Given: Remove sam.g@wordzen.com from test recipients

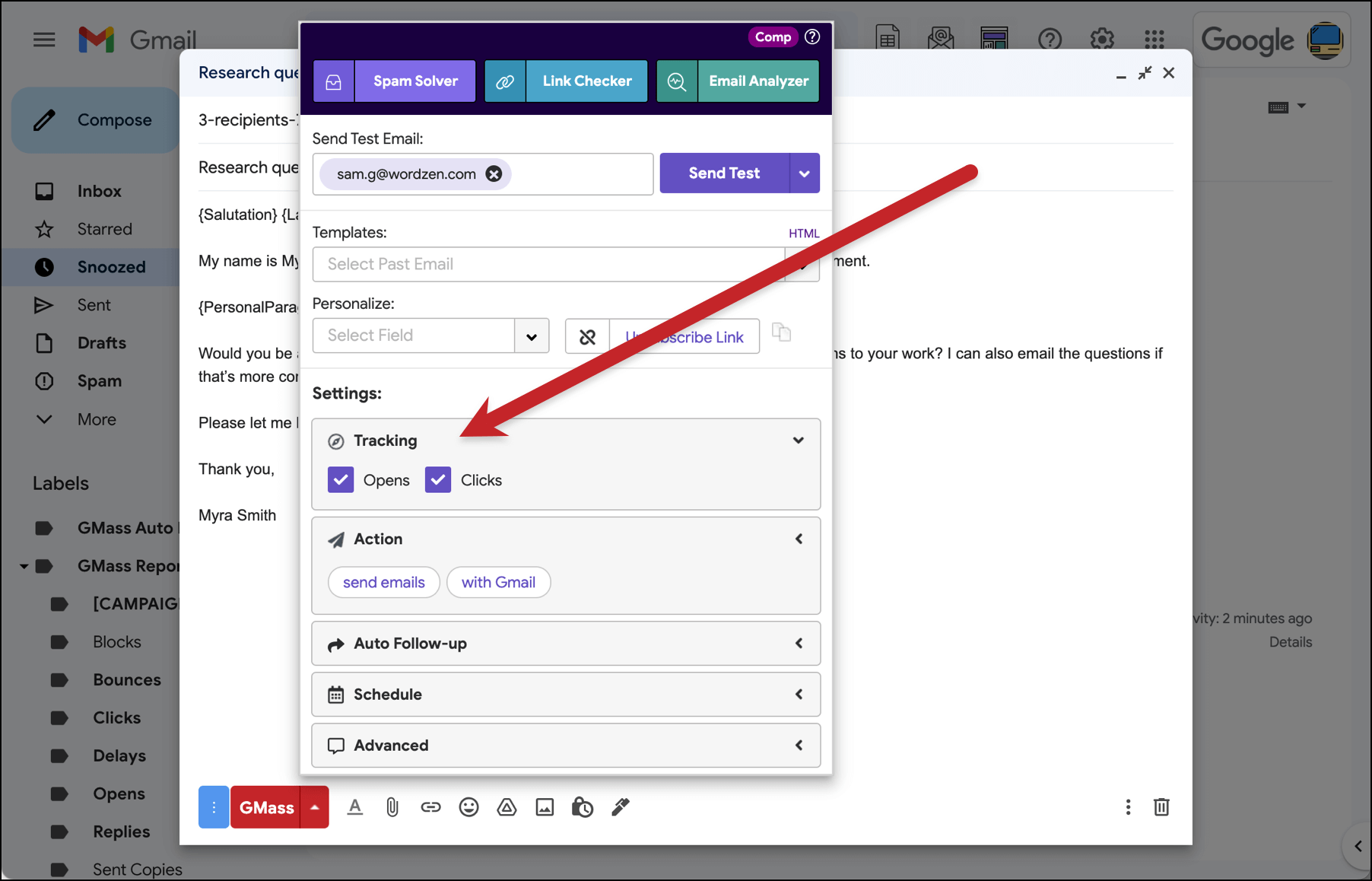Looking at the screenshot, I should 494,174.
